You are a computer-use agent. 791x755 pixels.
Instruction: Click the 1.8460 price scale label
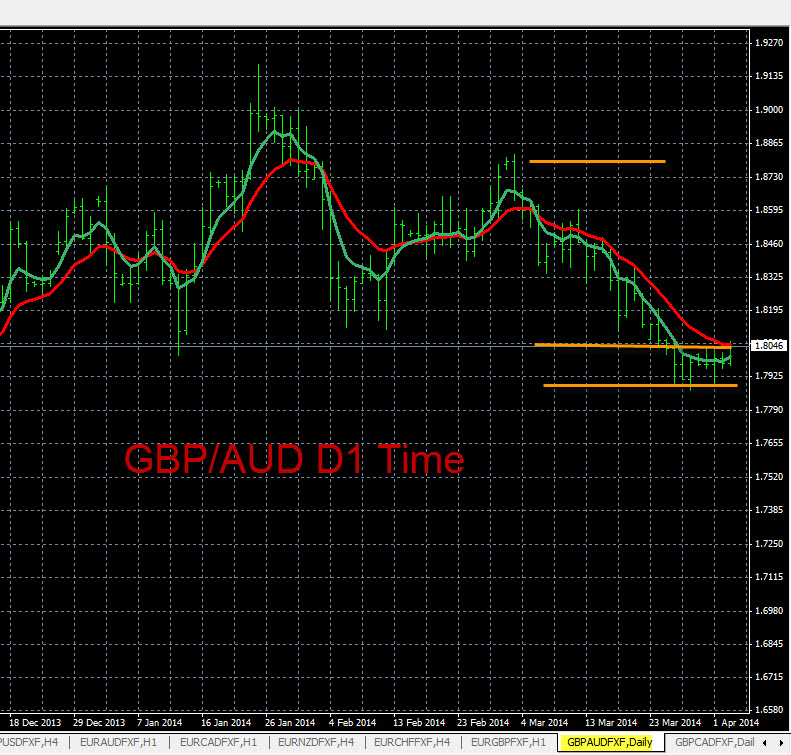coord(769,244)
